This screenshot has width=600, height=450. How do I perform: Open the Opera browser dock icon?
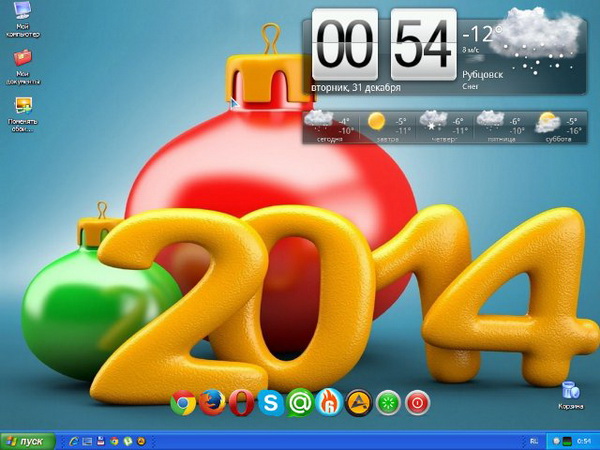pos(241,403)
